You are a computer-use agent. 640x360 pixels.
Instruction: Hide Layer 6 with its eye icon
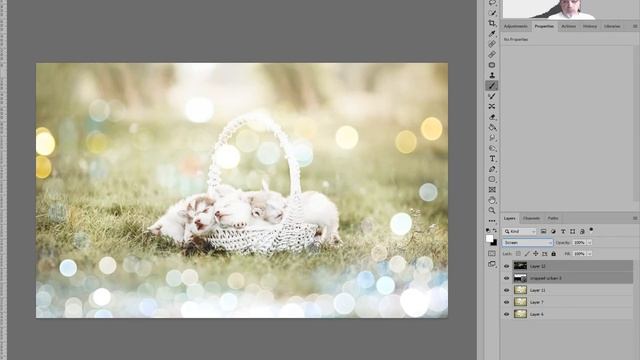[507, 314]
